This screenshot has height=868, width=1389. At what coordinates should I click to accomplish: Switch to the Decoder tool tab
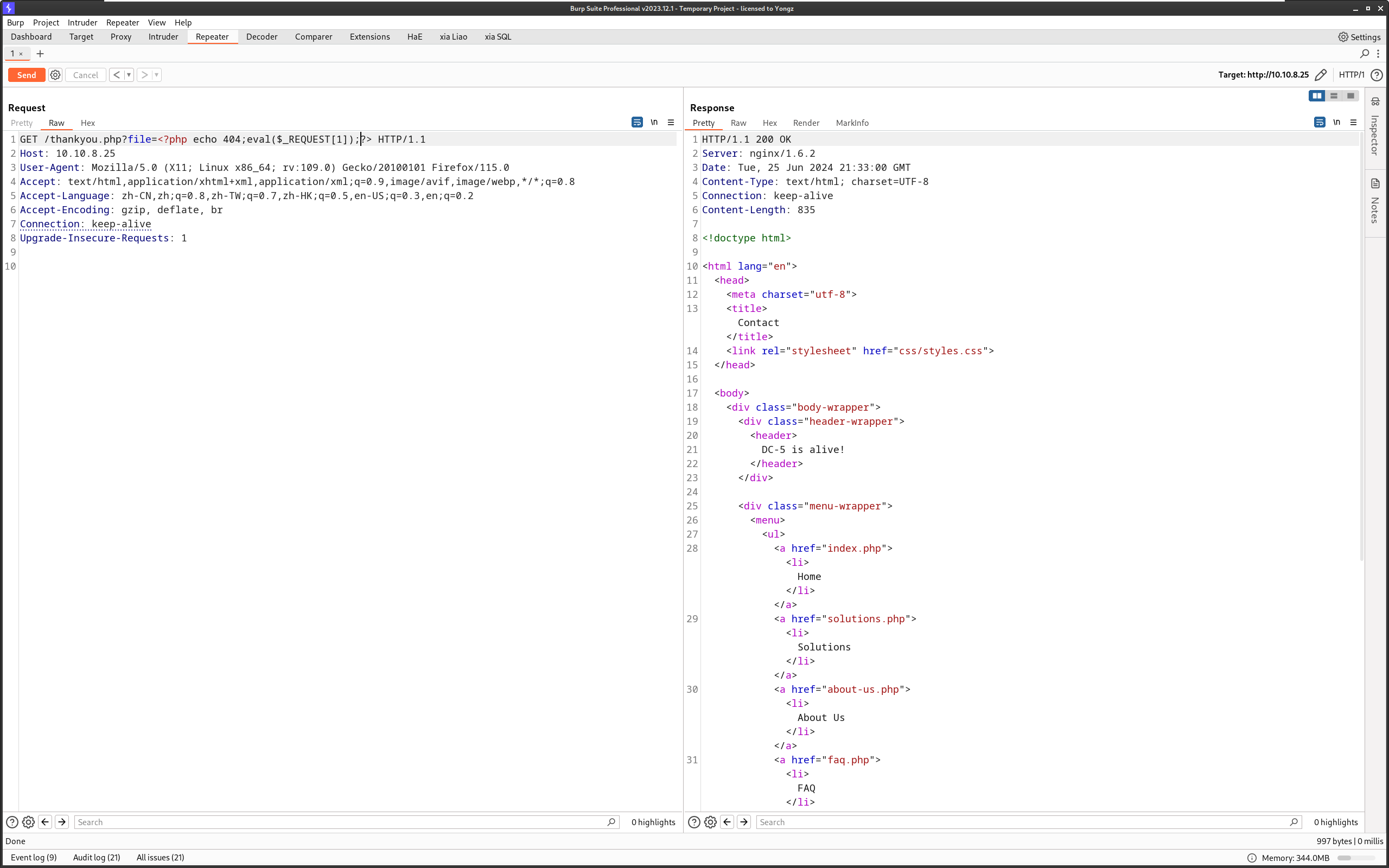(x=262, y=37)
